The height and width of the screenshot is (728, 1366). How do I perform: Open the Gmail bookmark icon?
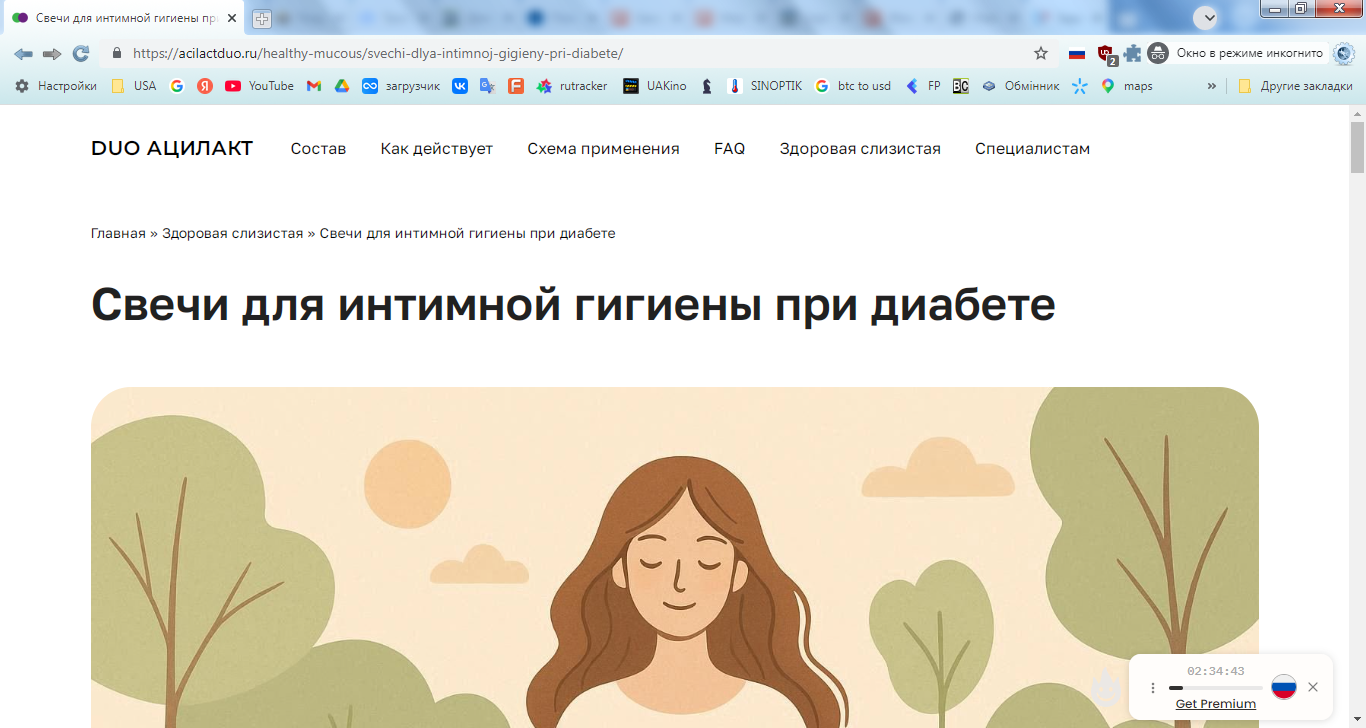pos(314,86)
